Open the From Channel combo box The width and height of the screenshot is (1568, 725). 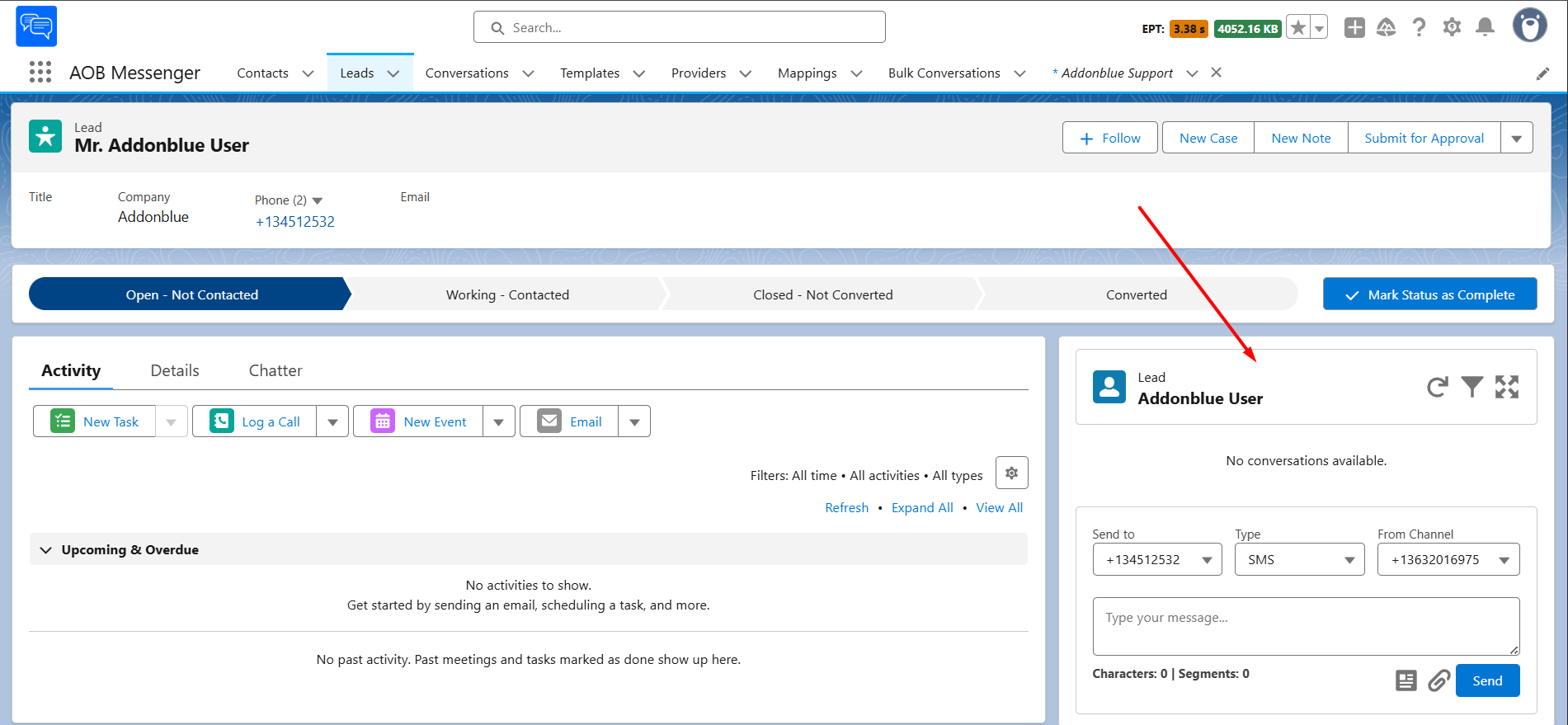click(x=1448, y=559)
